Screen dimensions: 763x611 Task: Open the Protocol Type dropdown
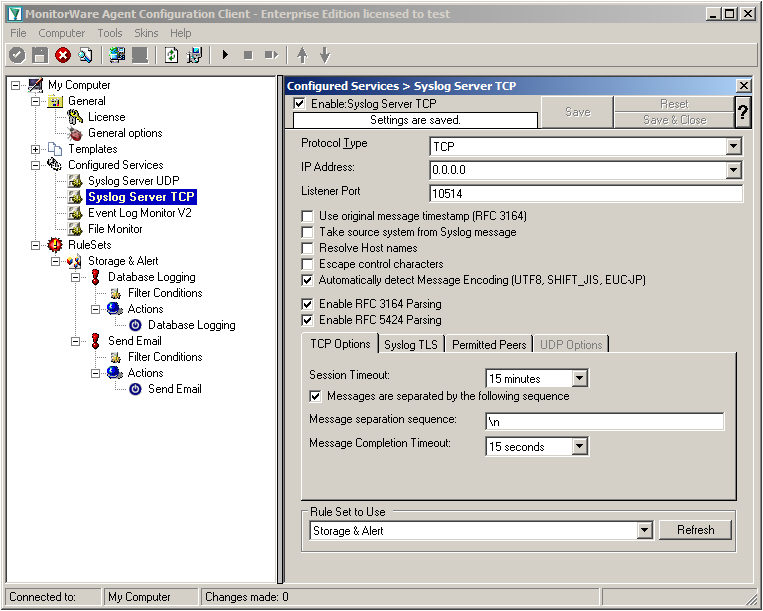click(x=733, y=146)
